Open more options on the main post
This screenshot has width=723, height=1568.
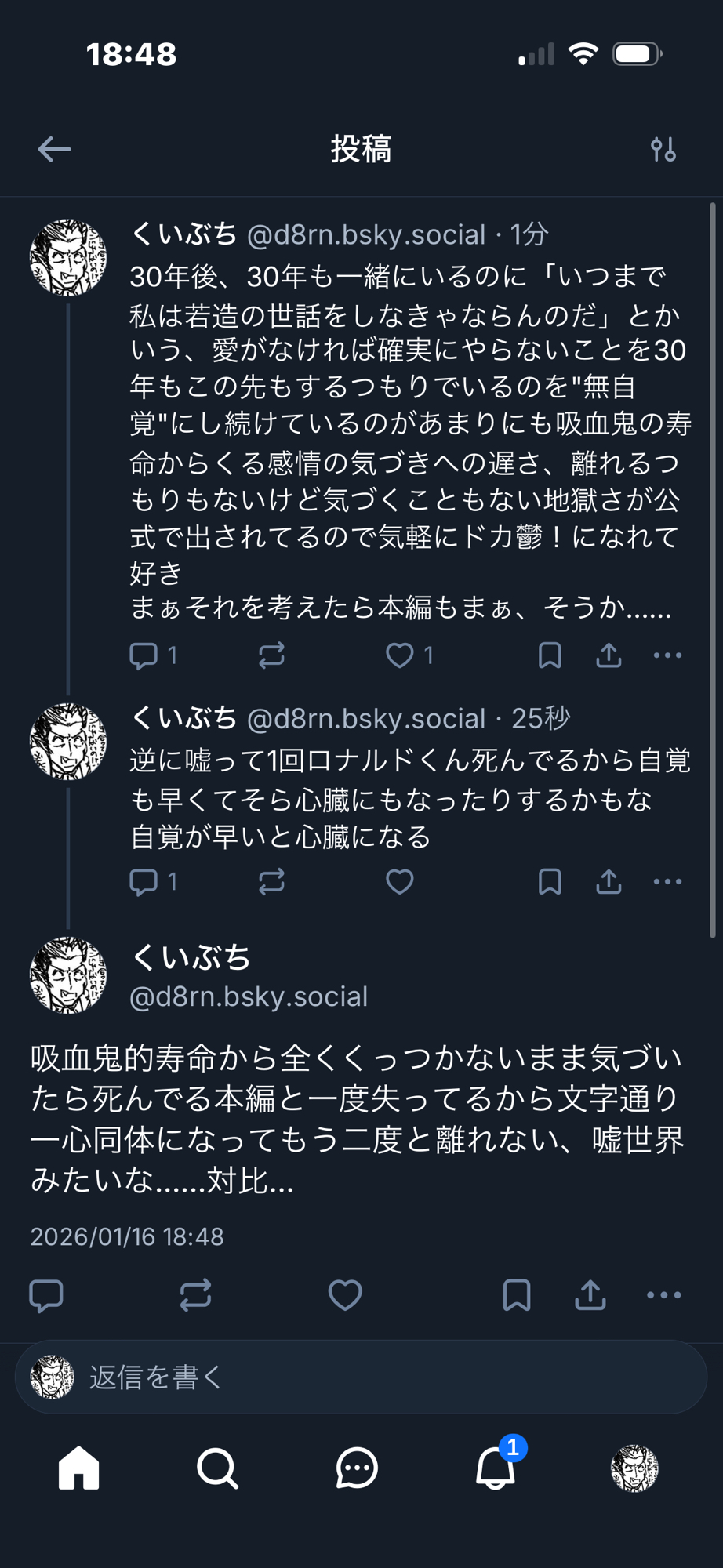click(663, 1295)
